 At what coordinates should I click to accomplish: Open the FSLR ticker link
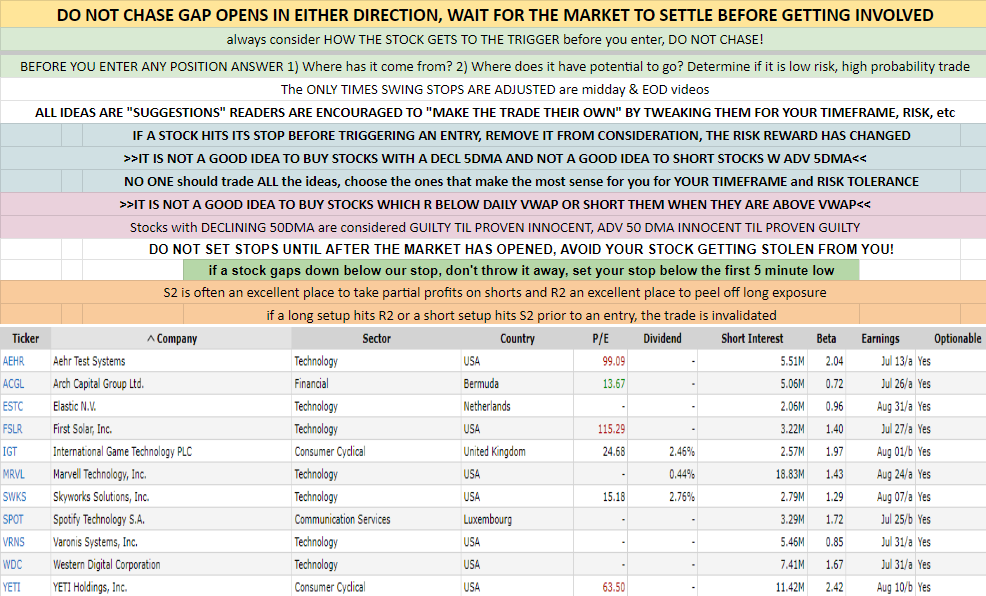13,429
